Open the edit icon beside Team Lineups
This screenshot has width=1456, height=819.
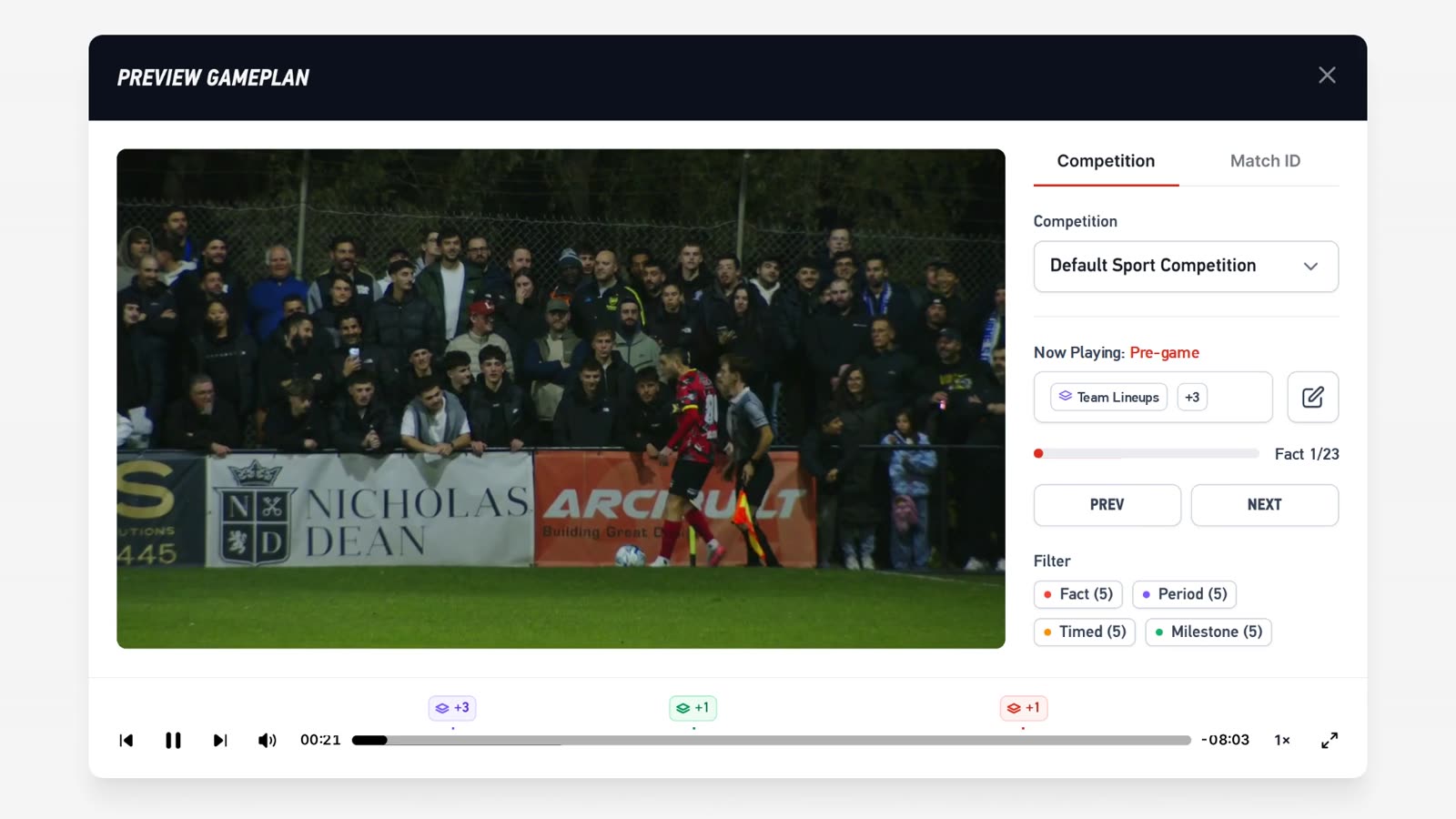[x=1312, y=397]
